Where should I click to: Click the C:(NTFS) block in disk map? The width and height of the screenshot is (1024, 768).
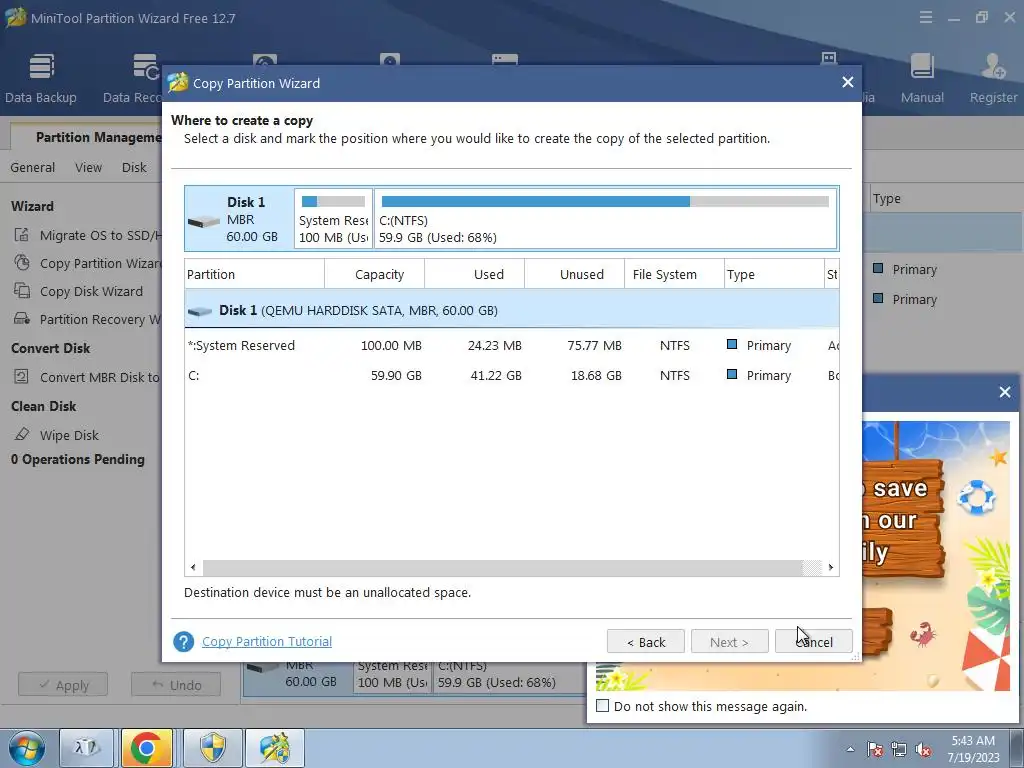pos(605,219)
